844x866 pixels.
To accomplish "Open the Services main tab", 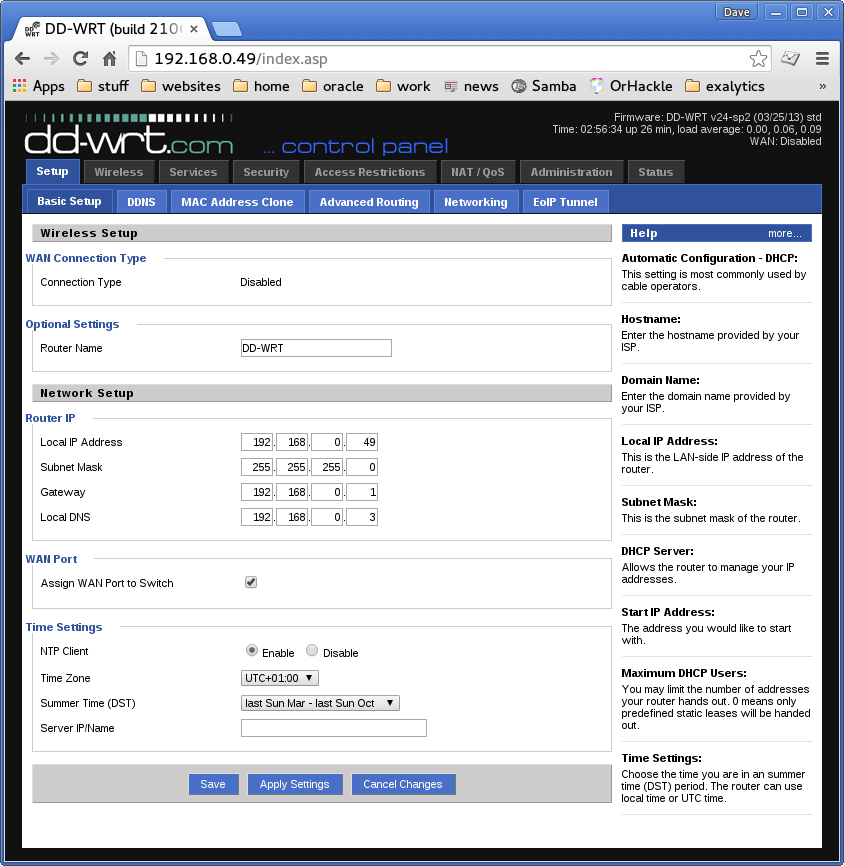I will [x=193, y=172].
